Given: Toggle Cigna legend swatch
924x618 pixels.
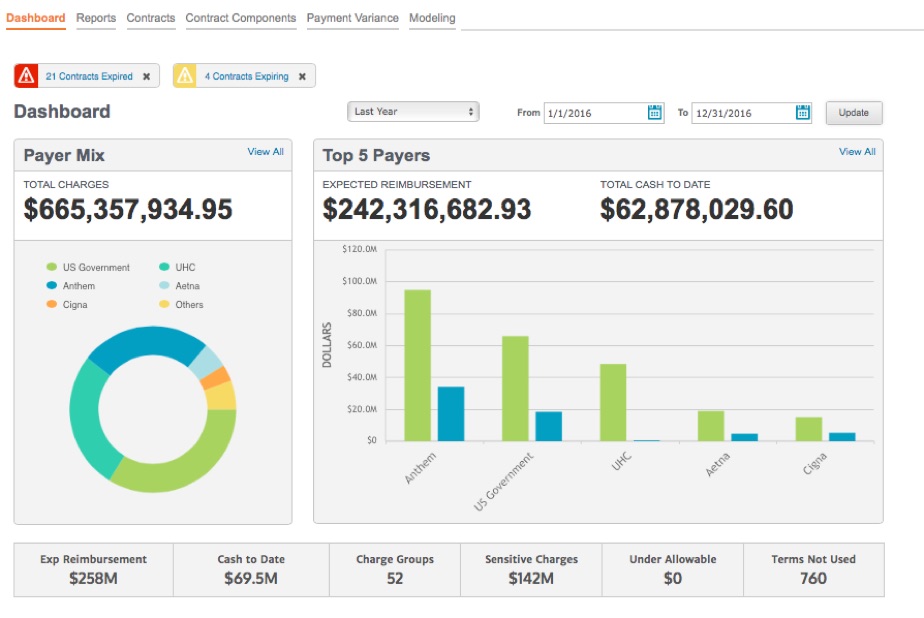Looking at the screenshot, I should (x=51, y=304).
